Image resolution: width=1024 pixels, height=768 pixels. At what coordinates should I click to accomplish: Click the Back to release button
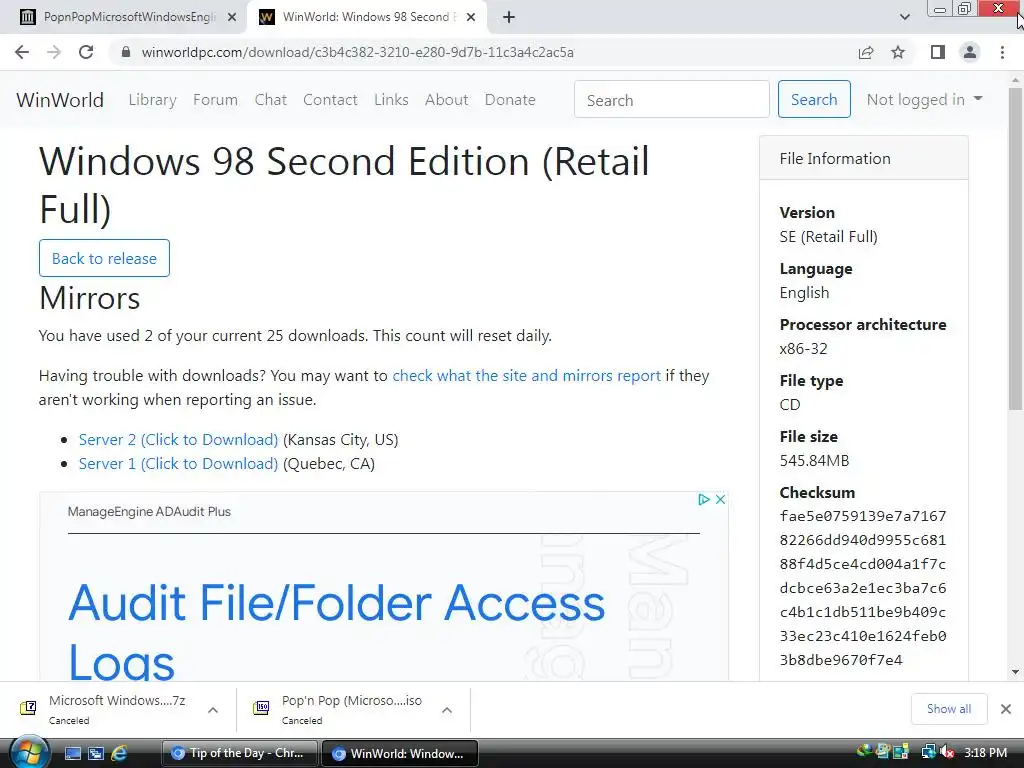coord(104,258)
